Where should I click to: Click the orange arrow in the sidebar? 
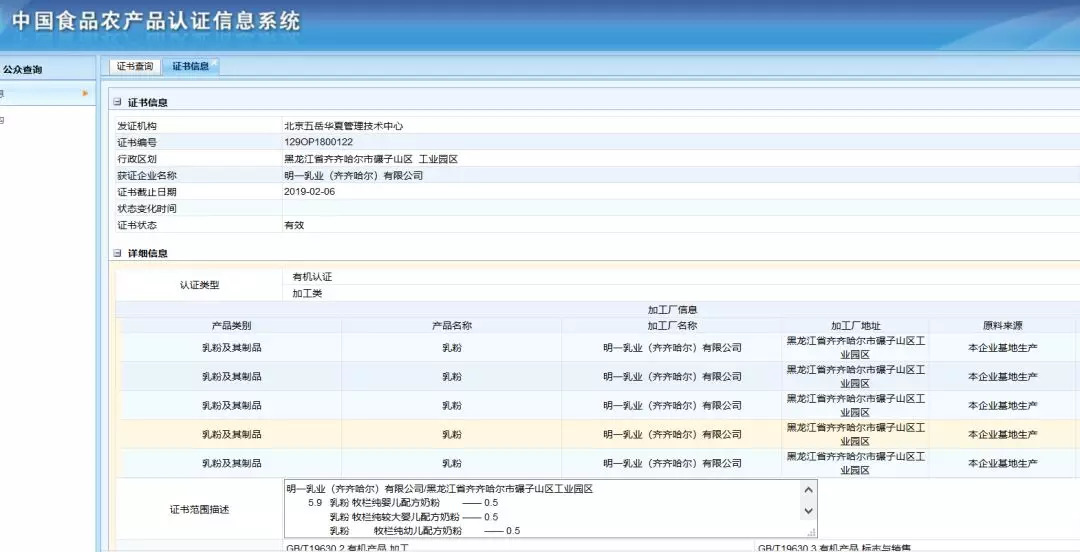coord(85,93)
